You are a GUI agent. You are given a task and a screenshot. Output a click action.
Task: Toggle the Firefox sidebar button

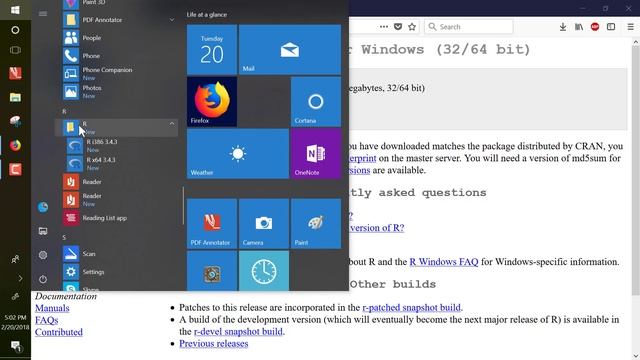(x=611, y=27)
